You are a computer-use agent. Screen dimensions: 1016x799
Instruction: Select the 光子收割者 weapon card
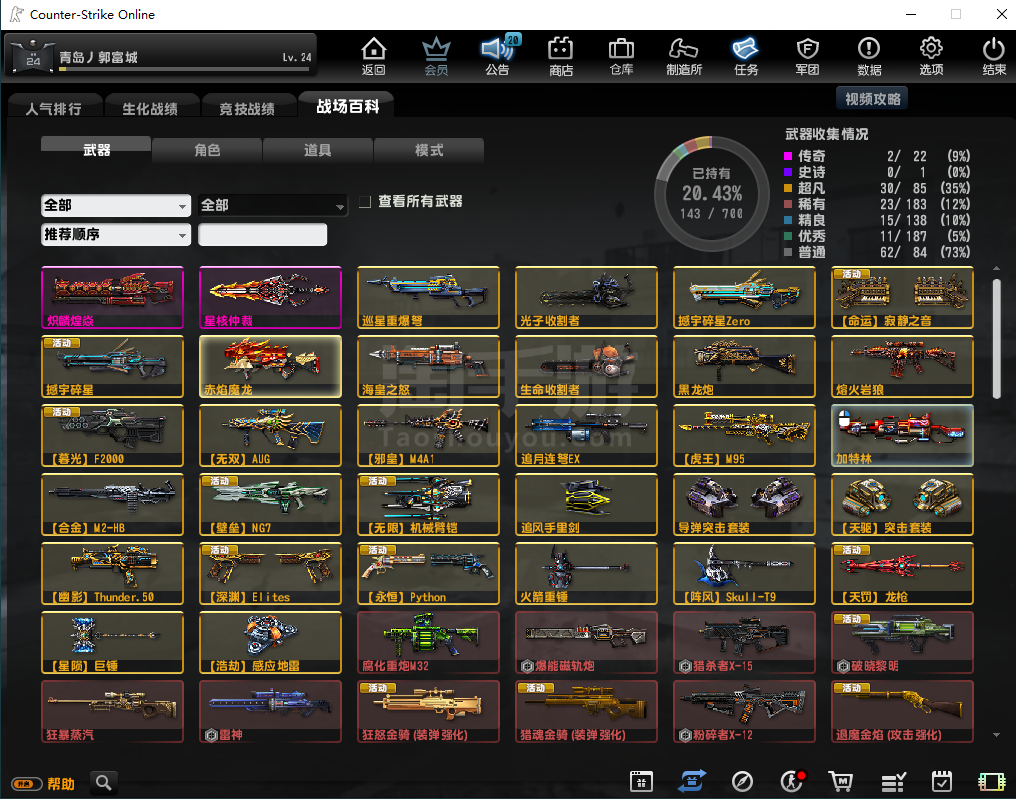[586, 297]
